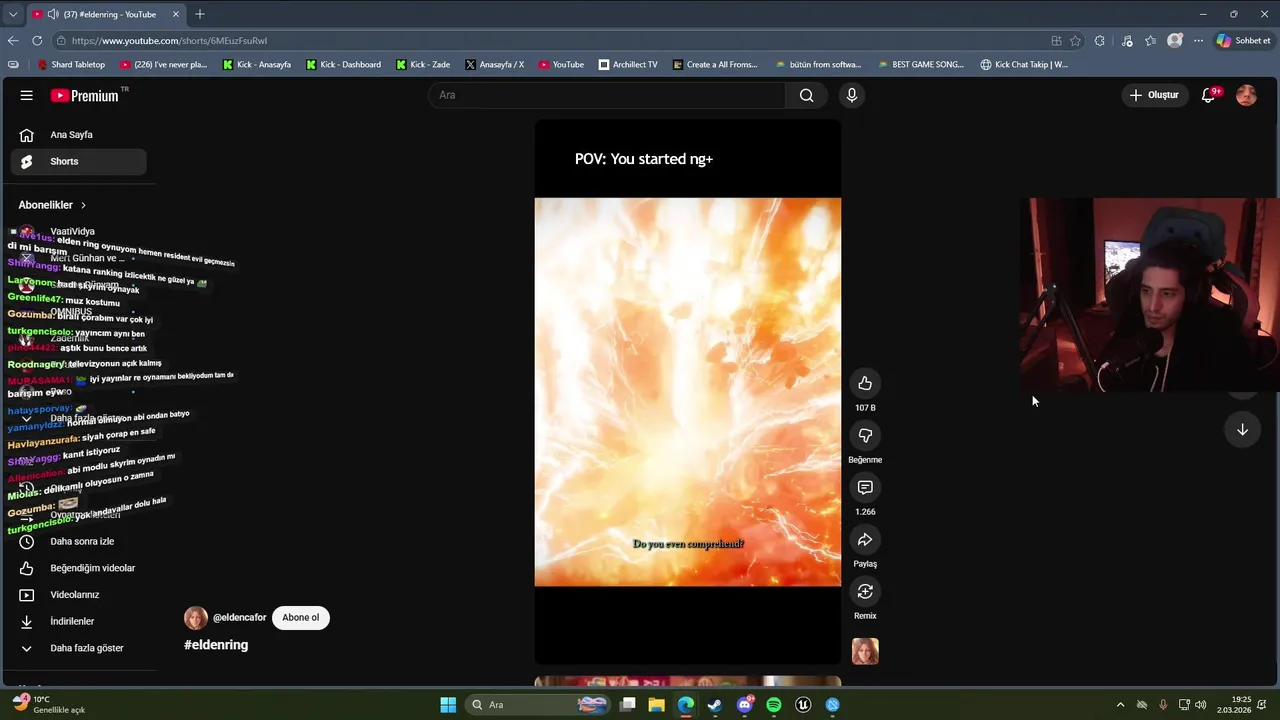Open the Kick - Anasayfa bookmark
1280x720 pixels.
(256, 65)
